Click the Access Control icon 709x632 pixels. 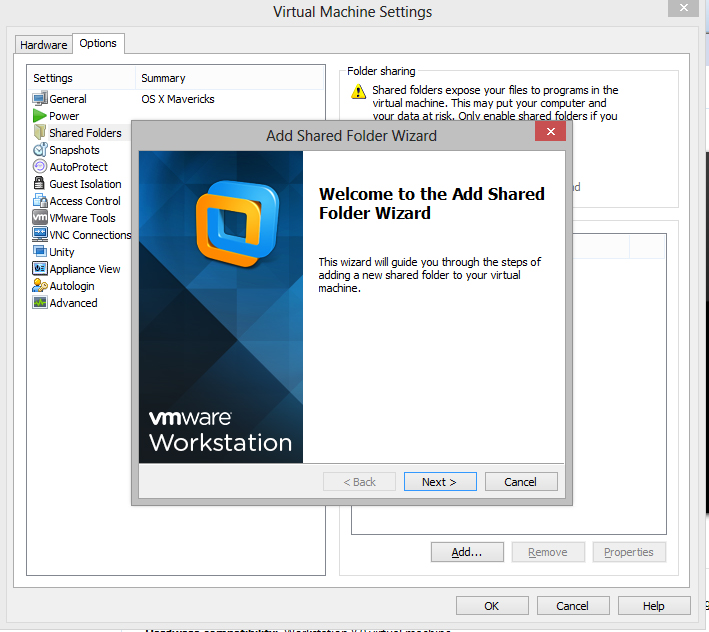pos(40,201)
